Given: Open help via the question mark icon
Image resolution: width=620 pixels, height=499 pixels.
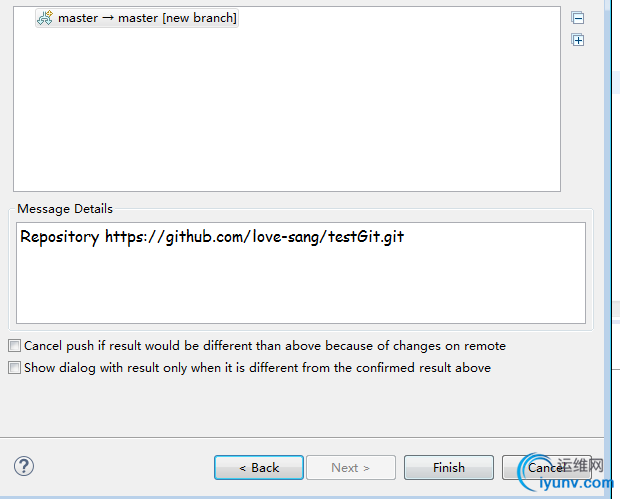Looking at the screenshot, I should coord(24,466).
